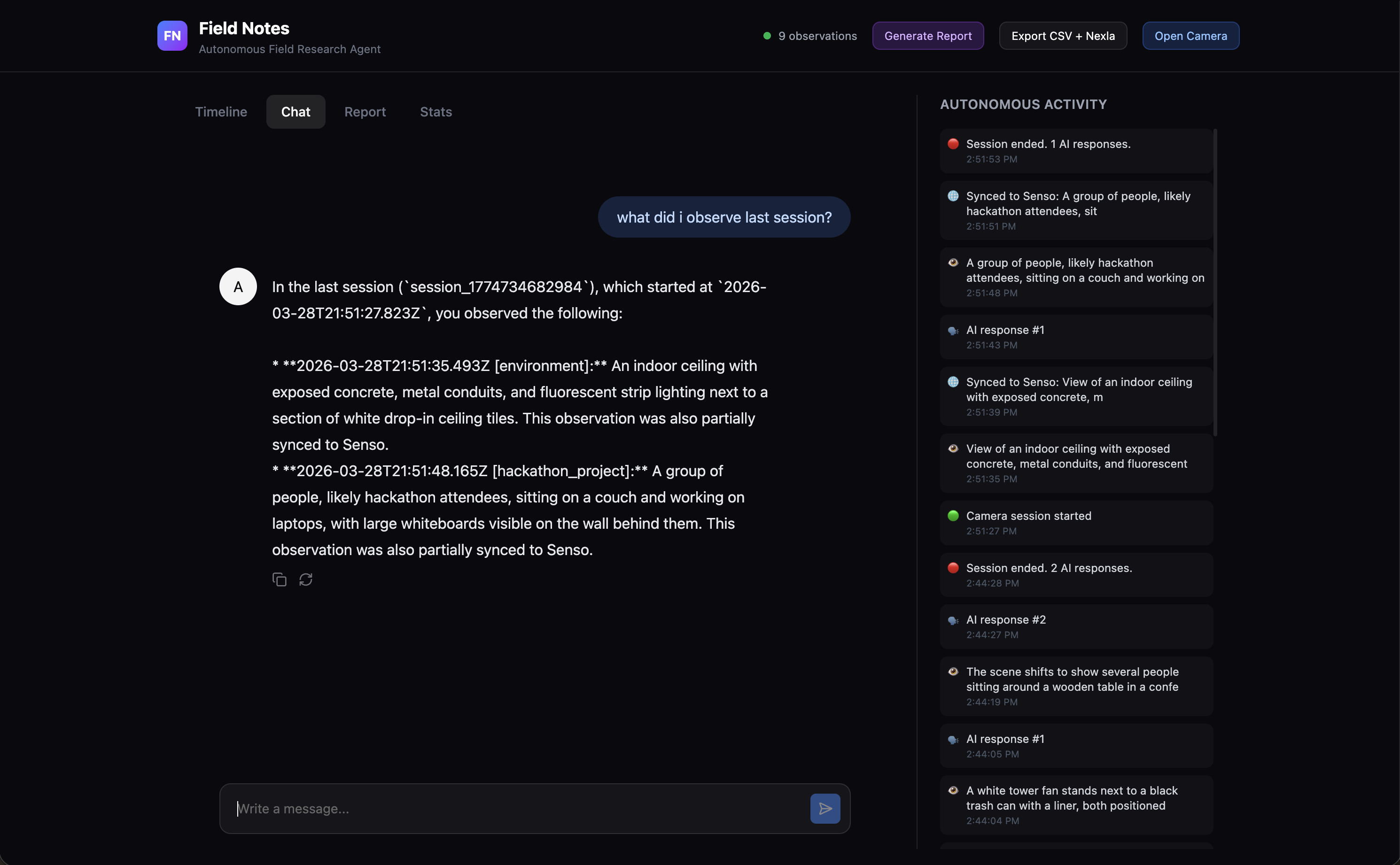Viewport: 1400px width, 865px height.
Task: Click the activity panel scrollbar
Action: (1214, 283)
